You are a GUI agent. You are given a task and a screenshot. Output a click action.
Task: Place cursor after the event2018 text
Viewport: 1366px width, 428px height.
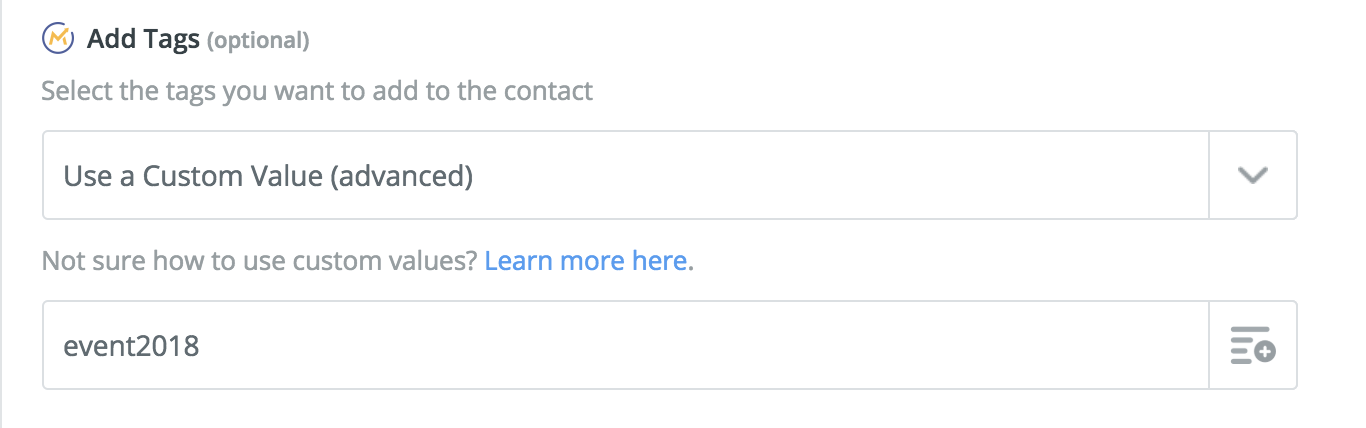(202, 346)
